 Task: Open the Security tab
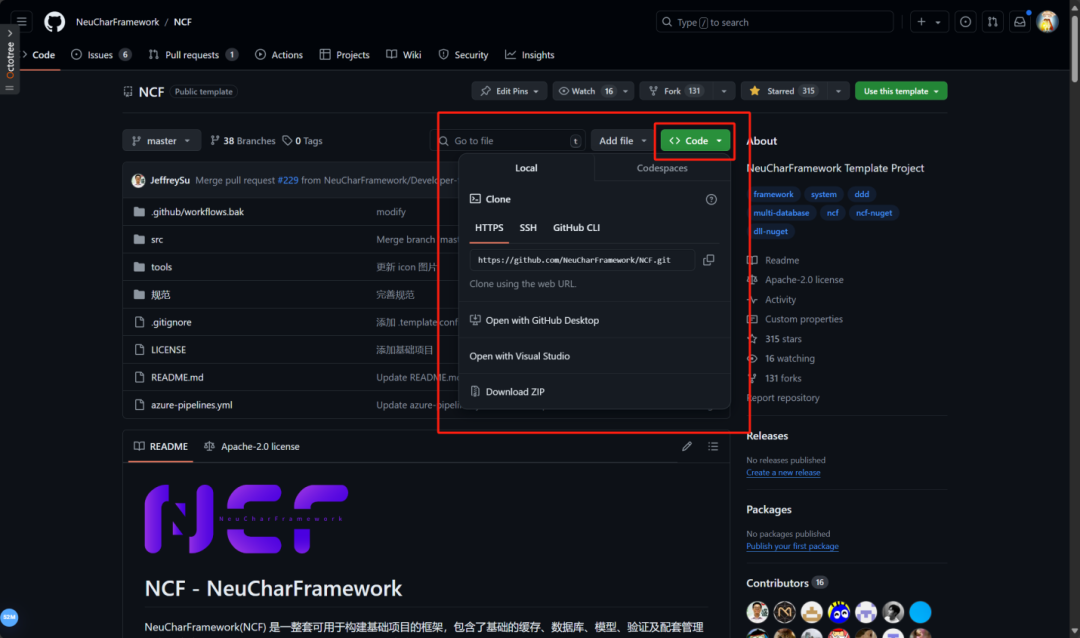point(464,55)
